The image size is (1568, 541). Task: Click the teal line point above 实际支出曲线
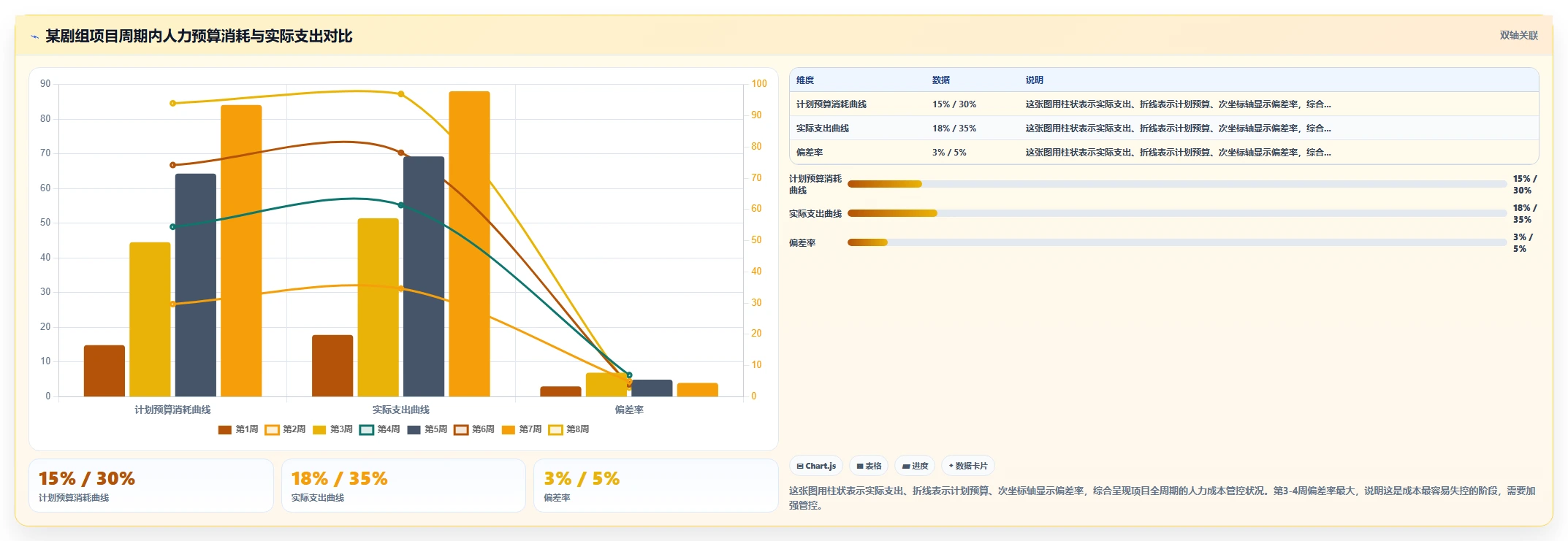[401, 205]
